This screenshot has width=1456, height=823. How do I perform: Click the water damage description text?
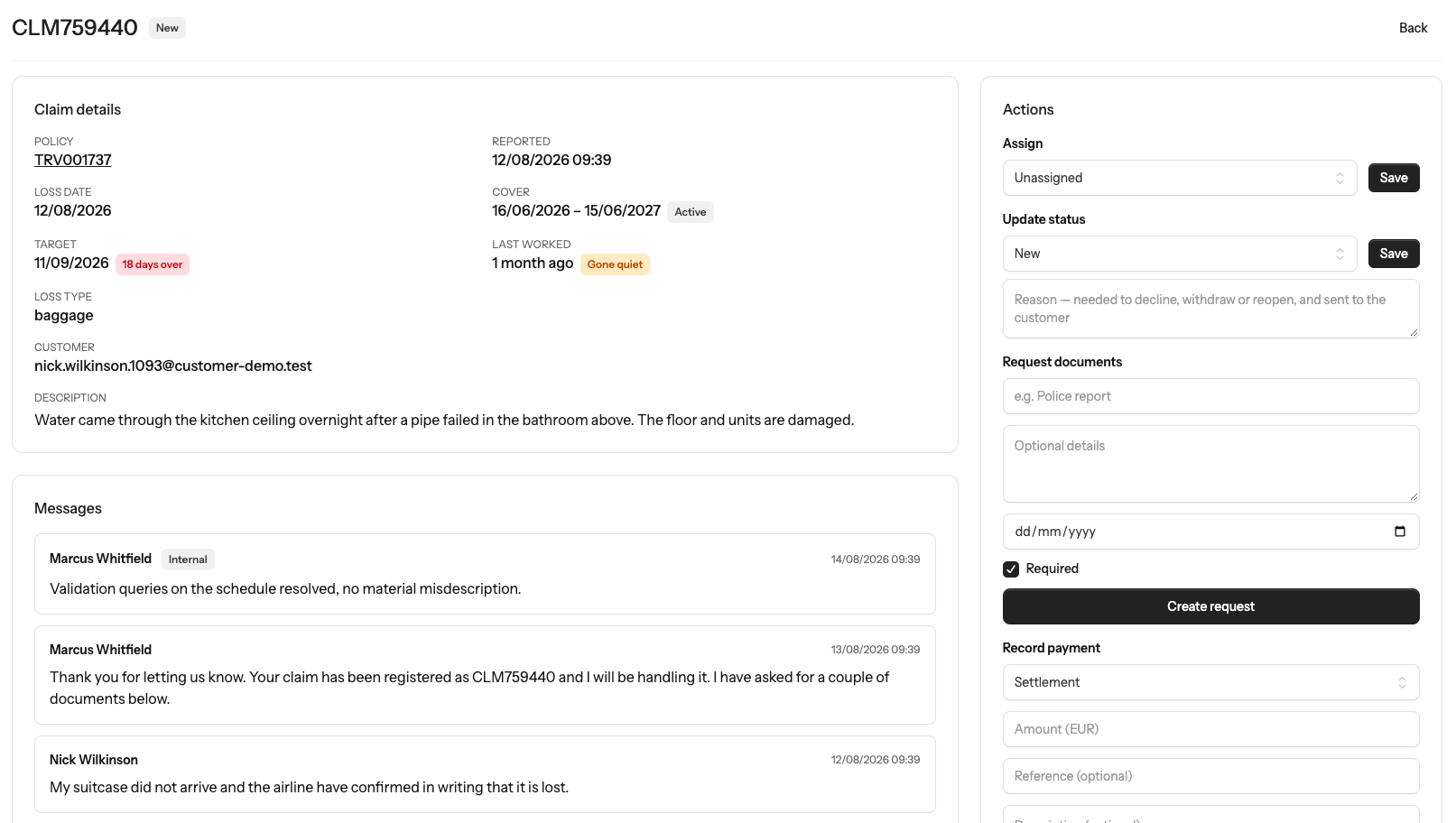tap(444, 420)
